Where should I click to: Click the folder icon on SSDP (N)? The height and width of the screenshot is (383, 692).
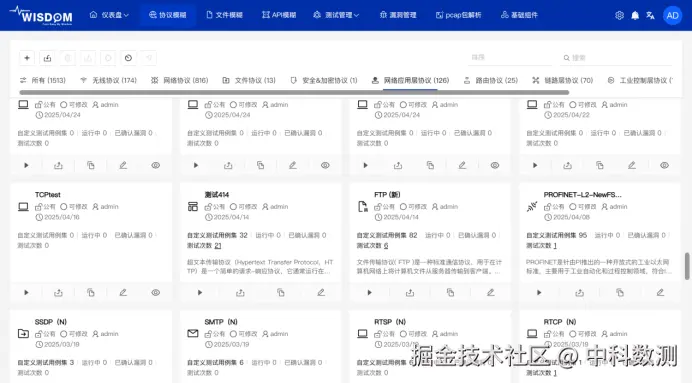23,334
